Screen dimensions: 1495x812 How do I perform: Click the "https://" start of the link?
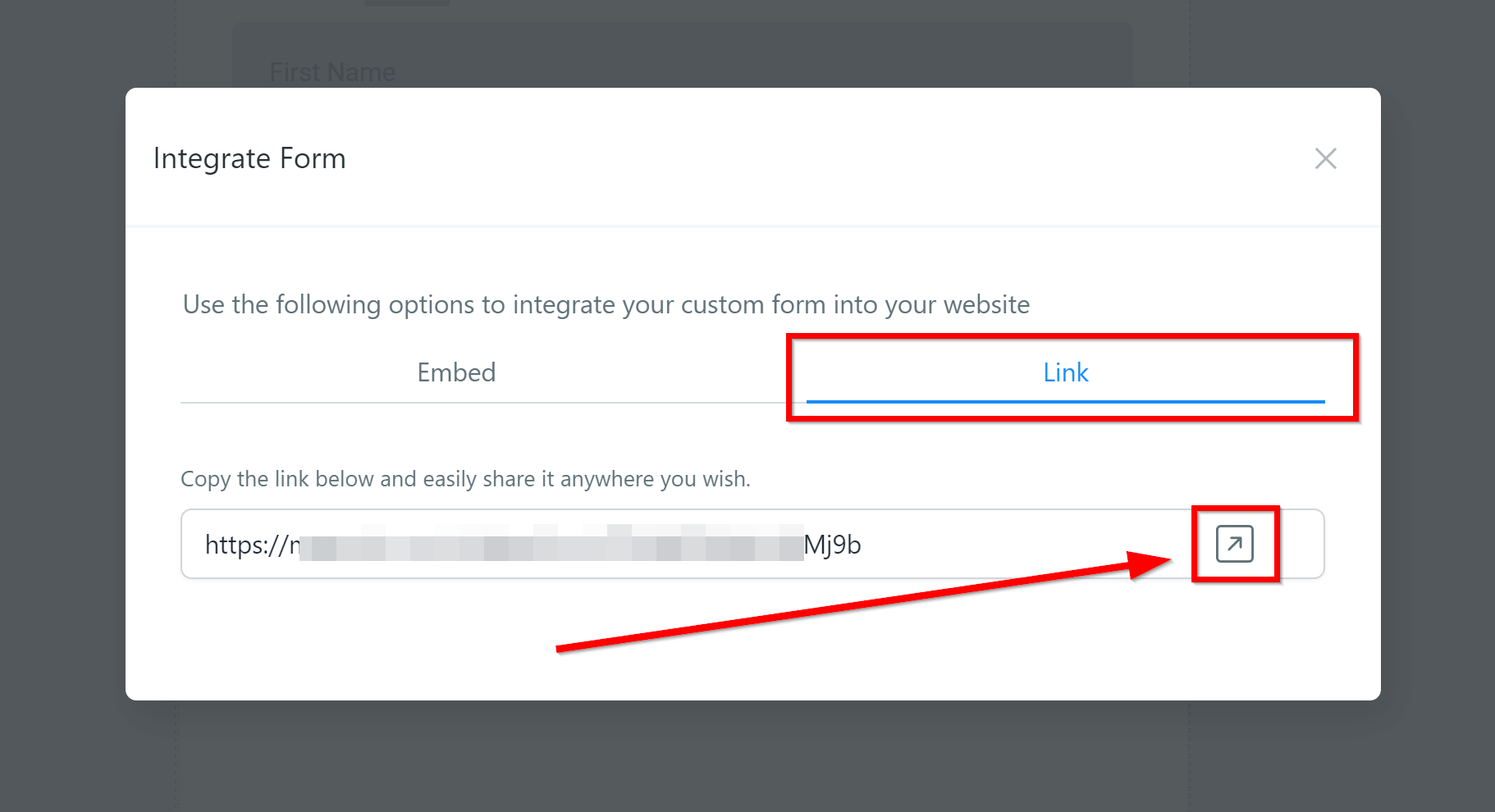(245, 545)
